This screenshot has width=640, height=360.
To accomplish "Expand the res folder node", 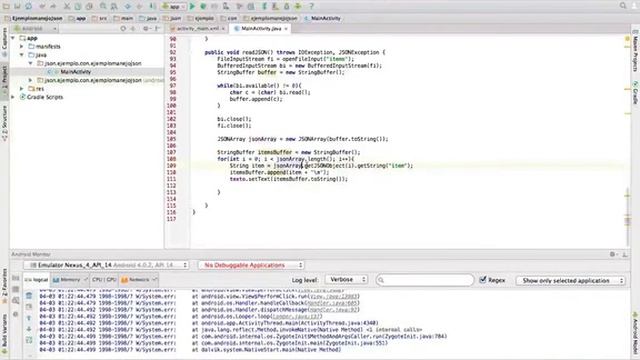I will (x=22, y=89).
